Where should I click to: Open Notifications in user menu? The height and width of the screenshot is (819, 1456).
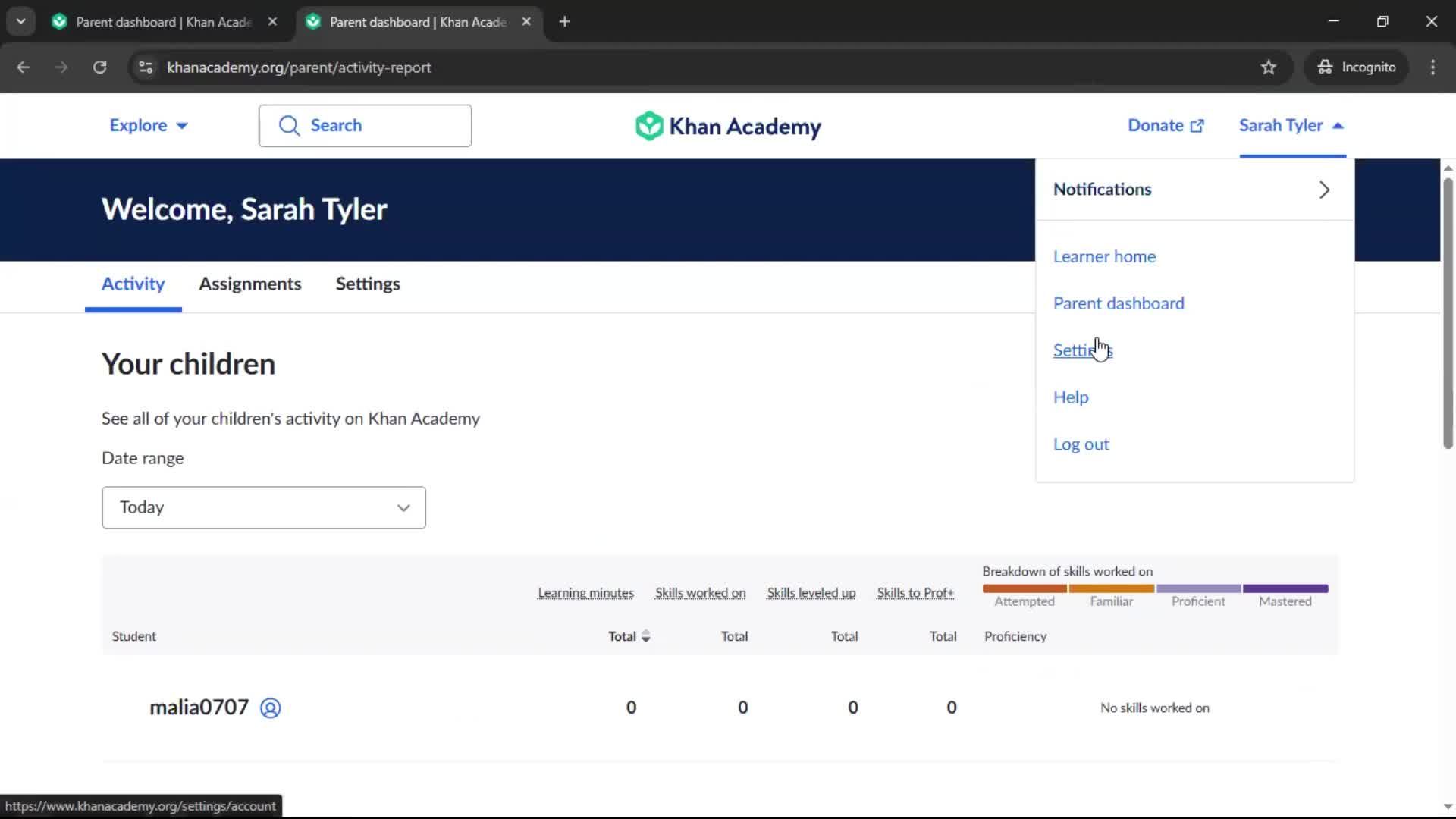click(1194, 190)
